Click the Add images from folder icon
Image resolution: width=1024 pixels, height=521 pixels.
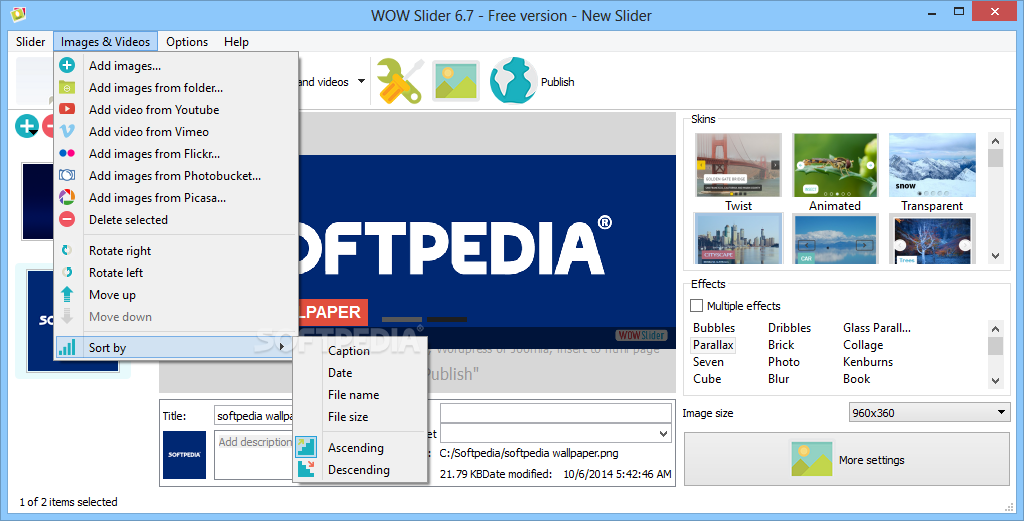click(67, 87)
